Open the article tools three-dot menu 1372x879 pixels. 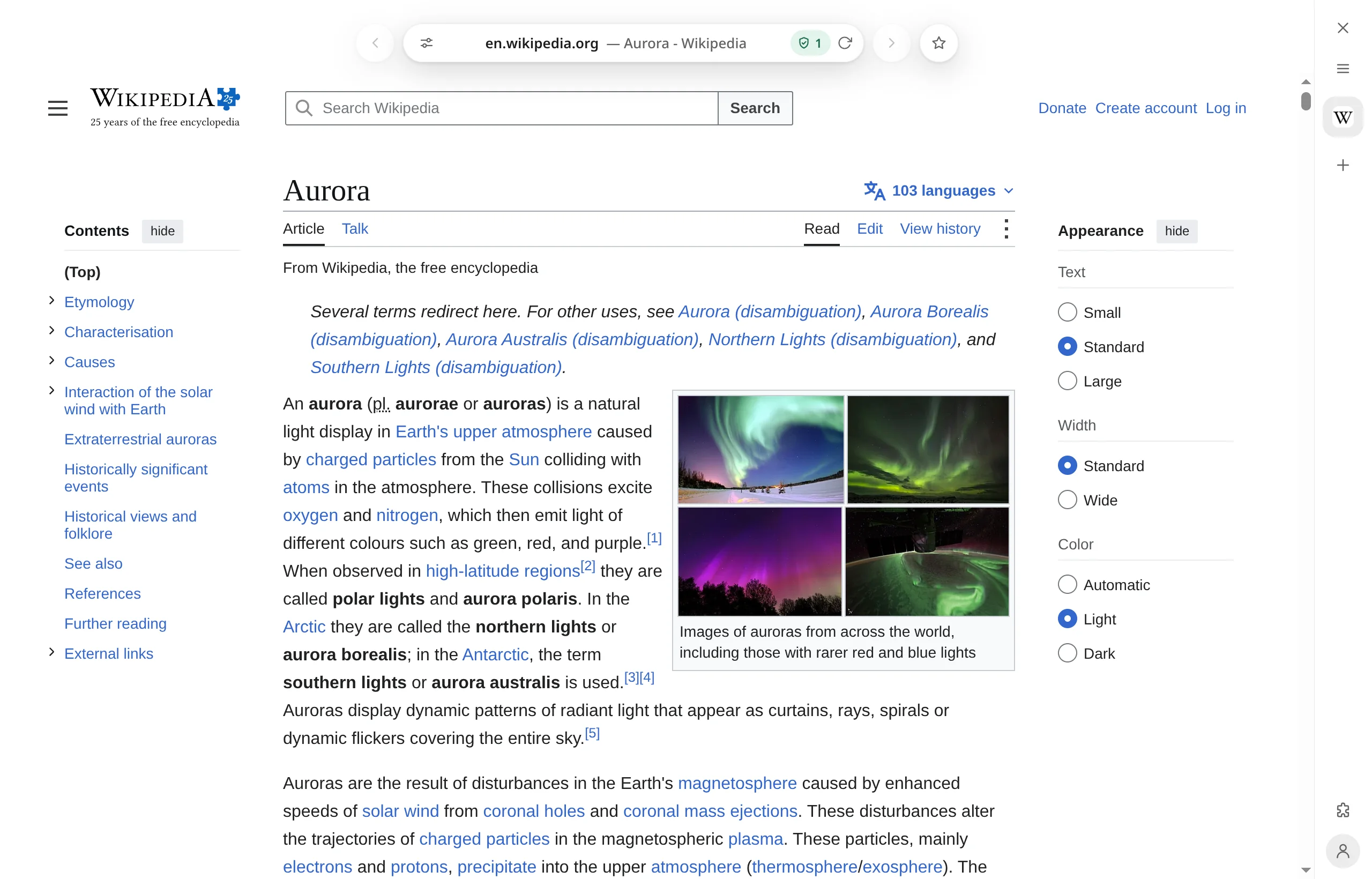[x=1006, y=229]
